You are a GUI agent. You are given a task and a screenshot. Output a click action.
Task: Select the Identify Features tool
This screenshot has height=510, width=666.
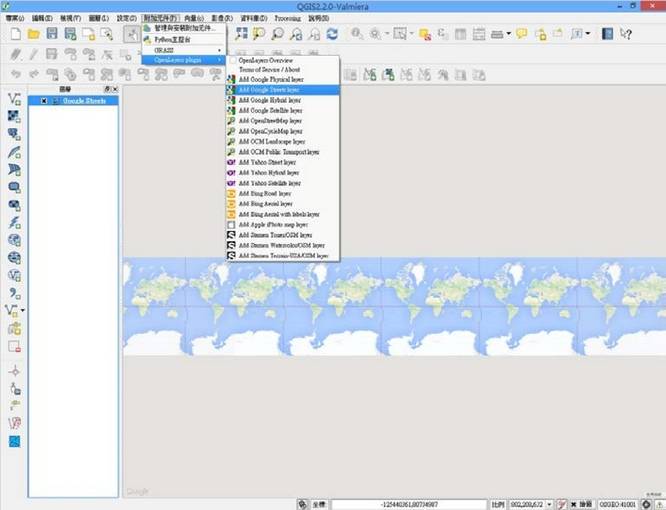(x=356, y=34)
